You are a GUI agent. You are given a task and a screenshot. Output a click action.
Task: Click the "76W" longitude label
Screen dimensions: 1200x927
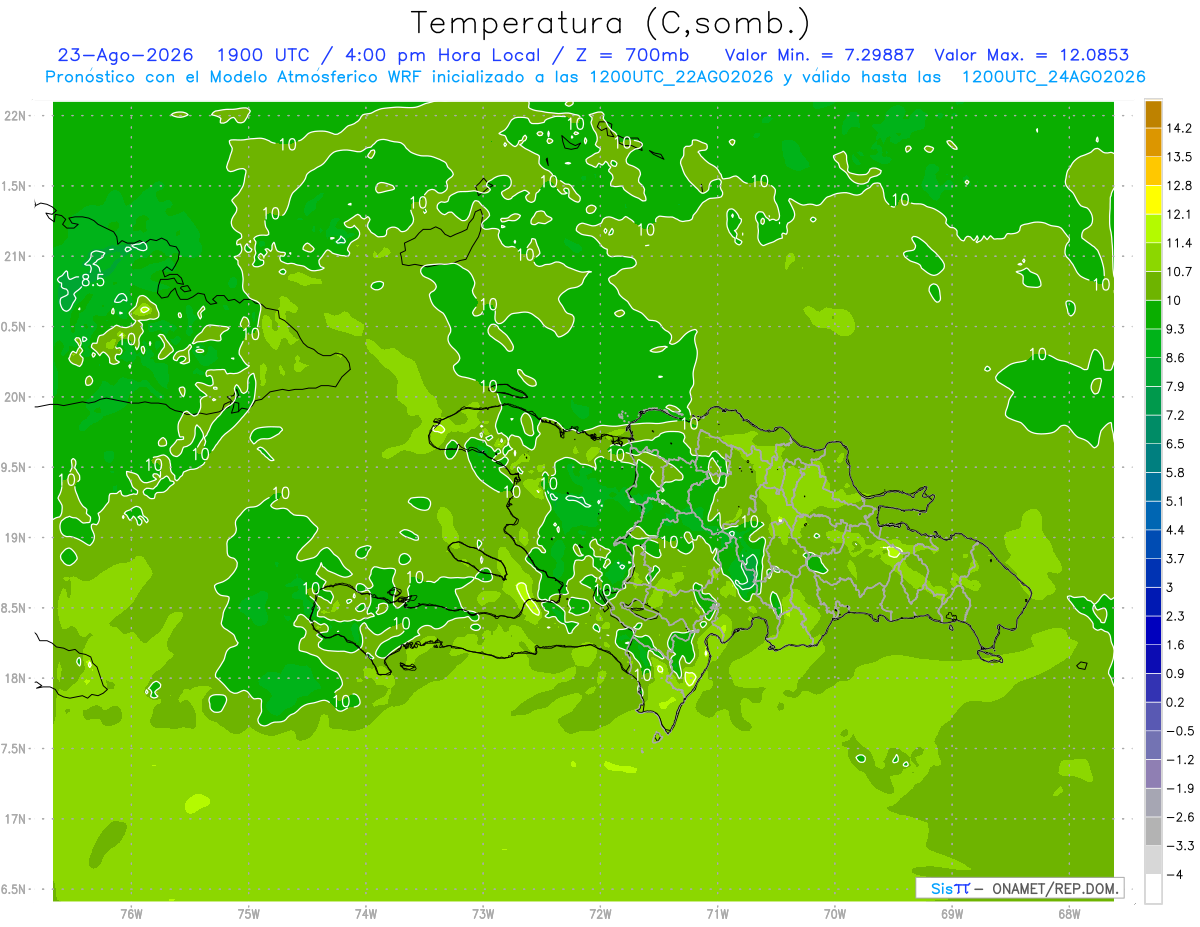click(131, 914)
